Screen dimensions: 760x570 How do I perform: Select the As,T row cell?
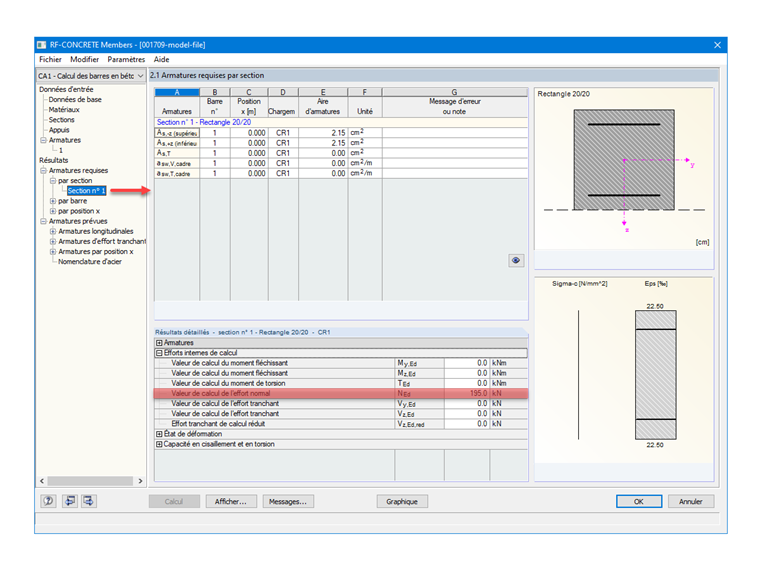(x=177, y=153)
